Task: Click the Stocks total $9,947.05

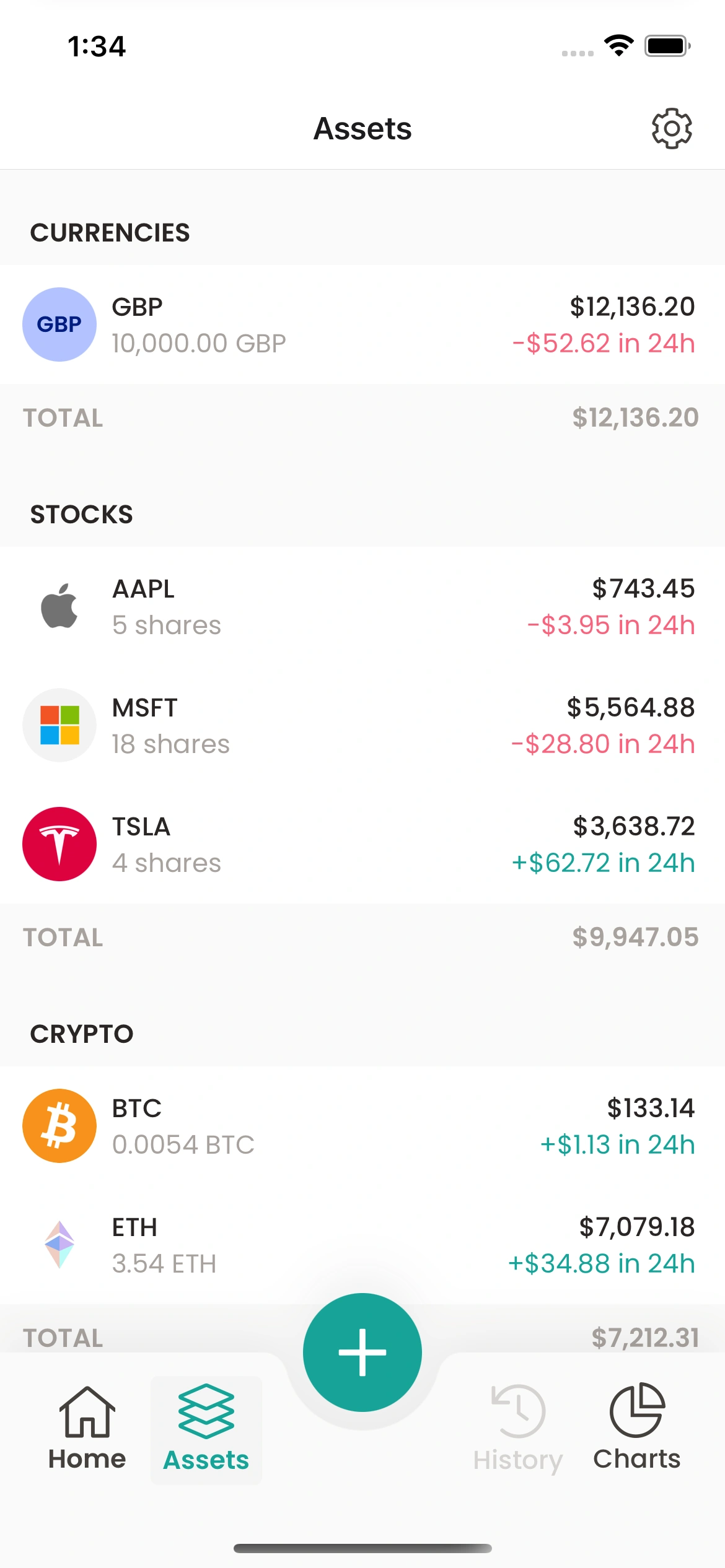Action: point(635,937)
